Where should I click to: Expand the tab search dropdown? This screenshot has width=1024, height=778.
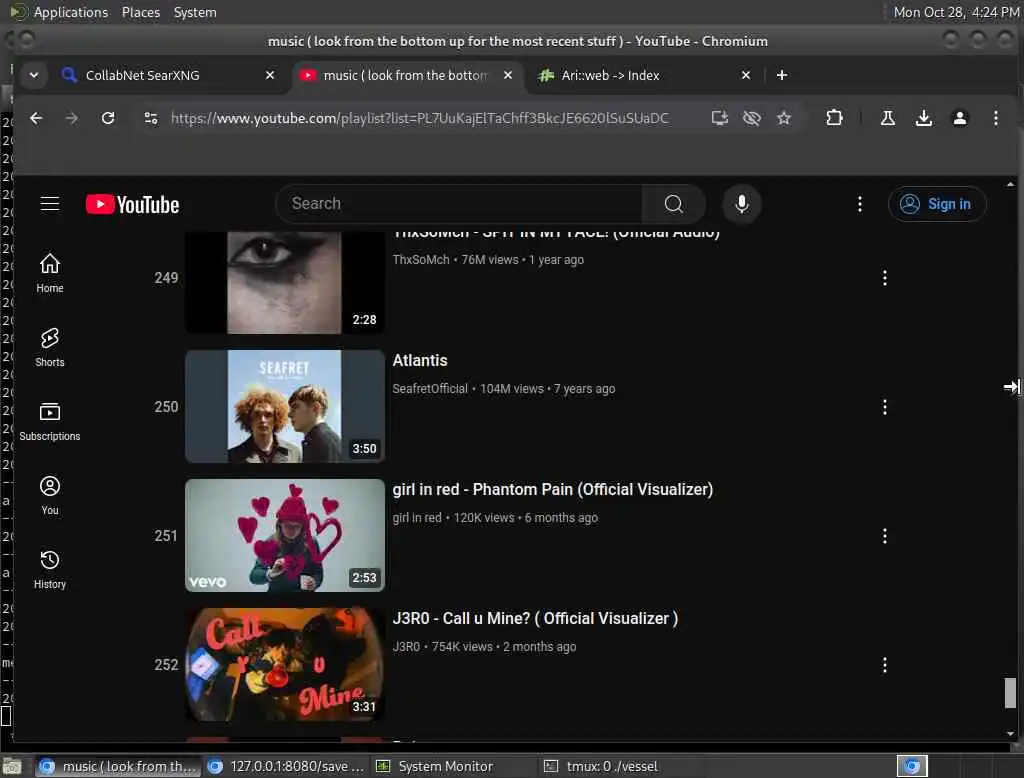click(34, 75)
